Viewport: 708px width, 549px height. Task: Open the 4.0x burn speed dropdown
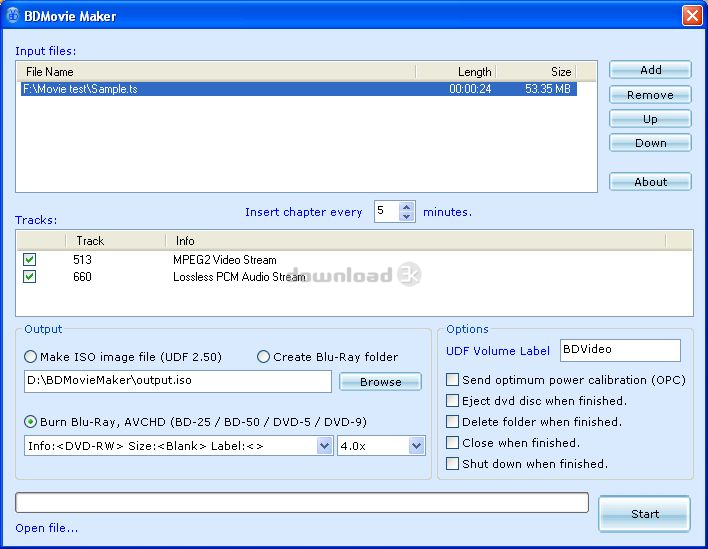click(416, 446)
